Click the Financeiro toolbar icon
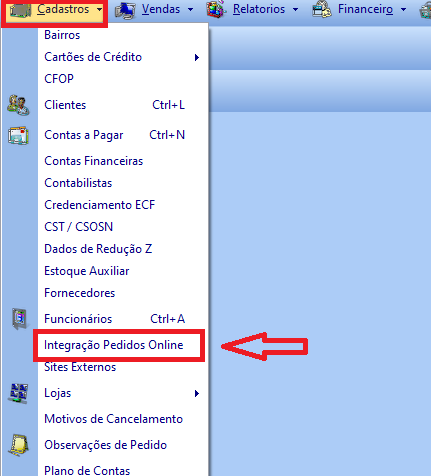This screenshot has height=476, width=431. point(322,10)
